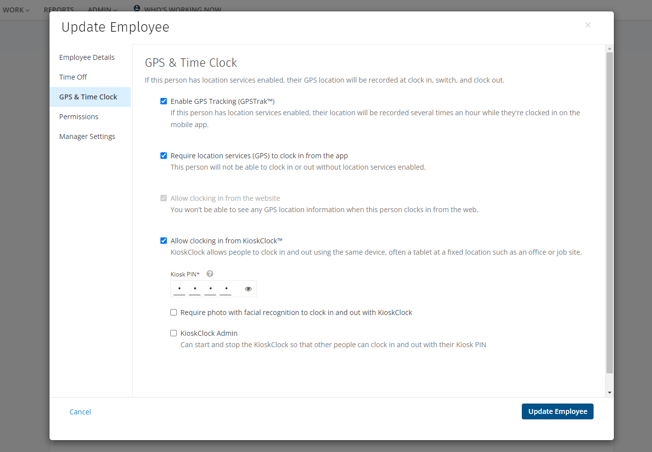Click the Kiosk PIN* label

click(185, 274)
